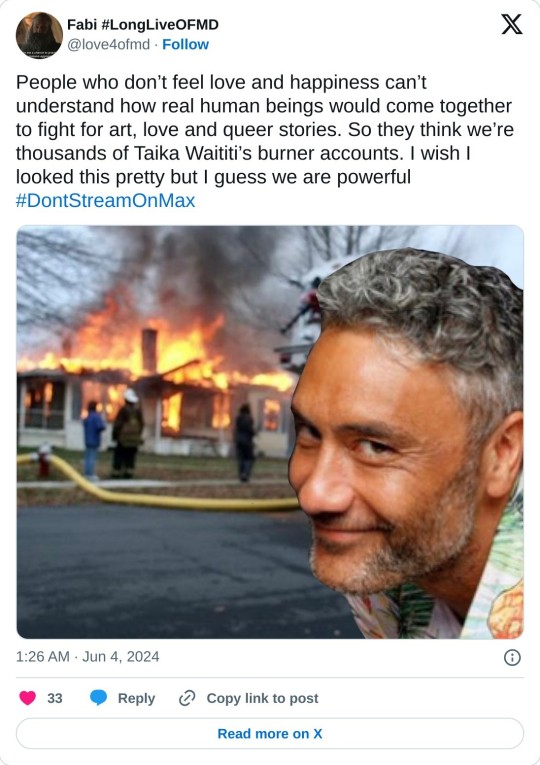Select Copy link to post
Image resolution: width=540 pixels, height=765 pixels.
(x=262, y=698)
